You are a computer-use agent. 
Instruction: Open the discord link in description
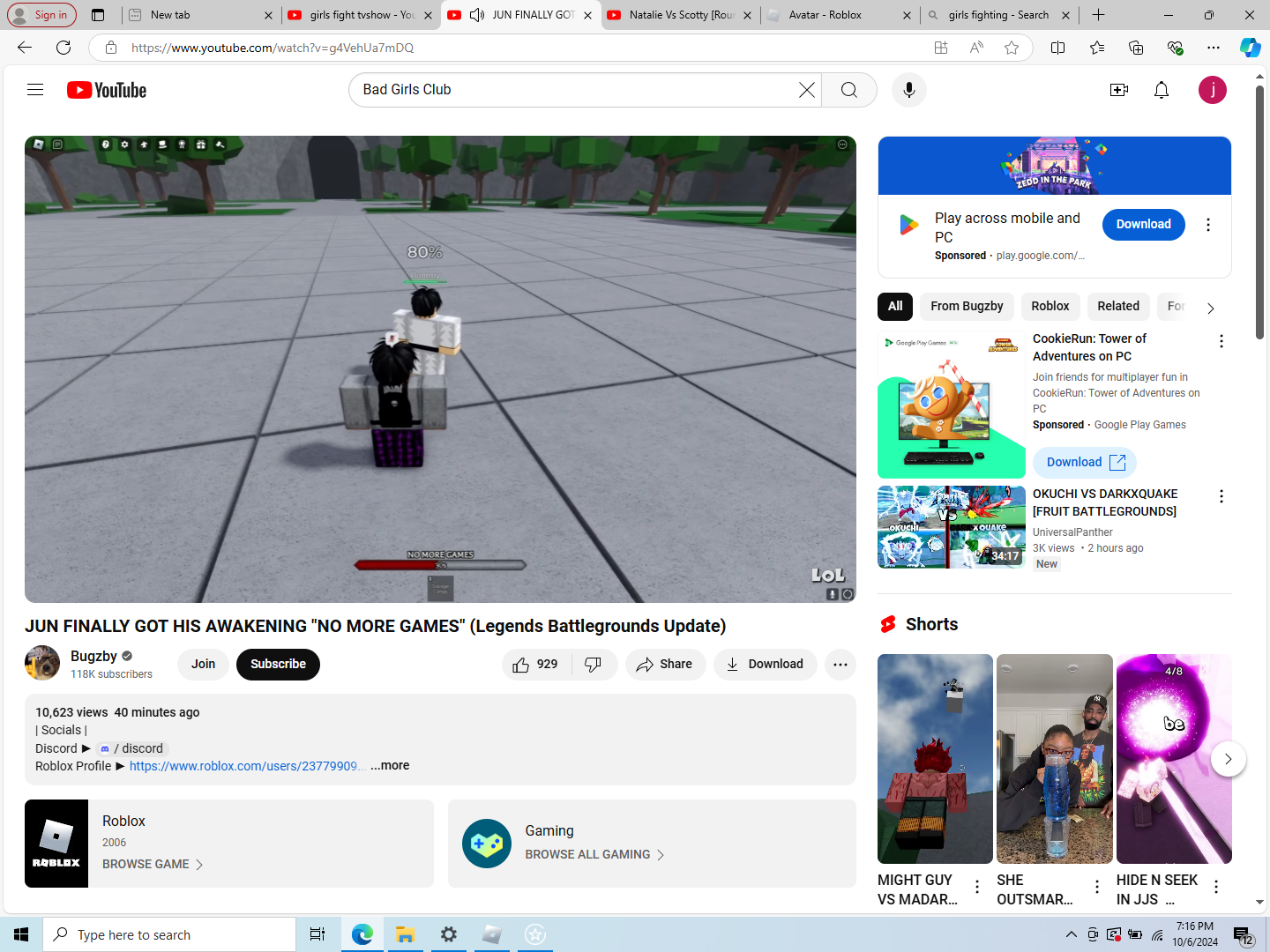coord(131,748)
